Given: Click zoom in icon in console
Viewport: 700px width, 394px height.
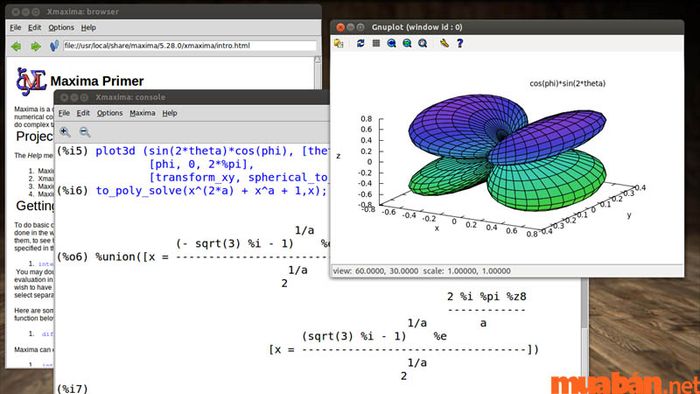Looking at the screenshot, I should (65, 132).
